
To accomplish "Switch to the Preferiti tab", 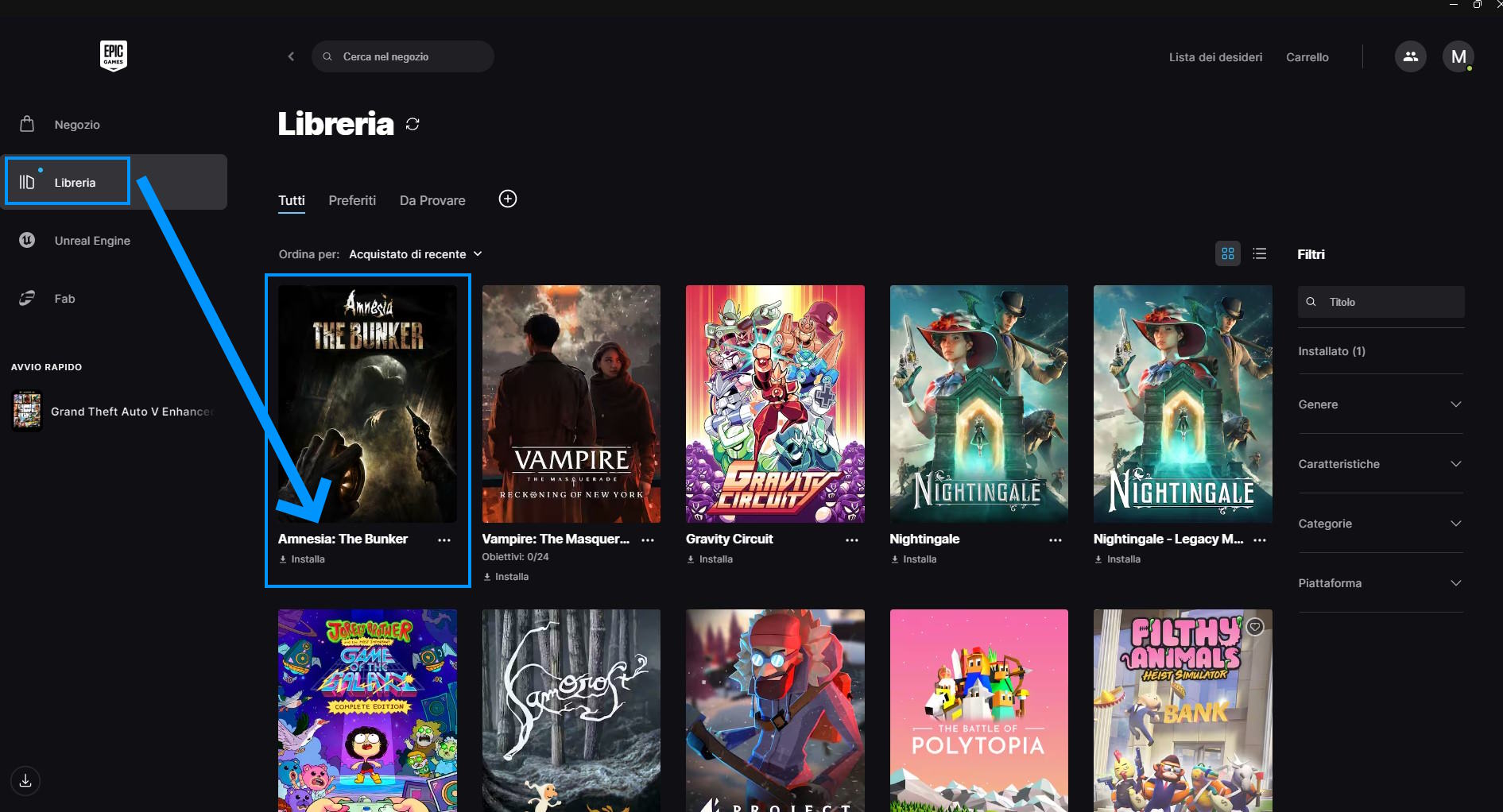I will [352, 200].
